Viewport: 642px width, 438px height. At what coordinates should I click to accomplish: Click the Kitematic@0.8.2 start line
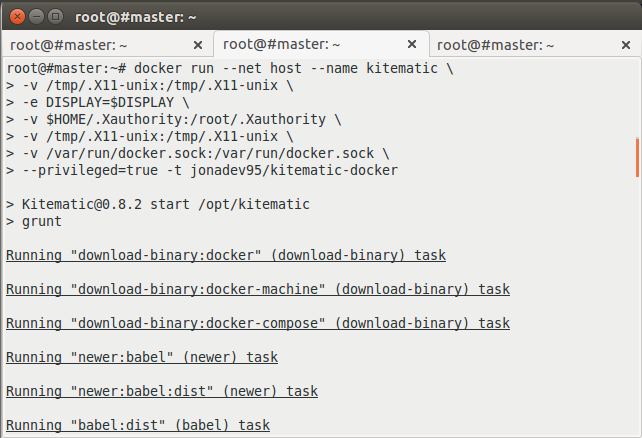click(x=158, y=204)
